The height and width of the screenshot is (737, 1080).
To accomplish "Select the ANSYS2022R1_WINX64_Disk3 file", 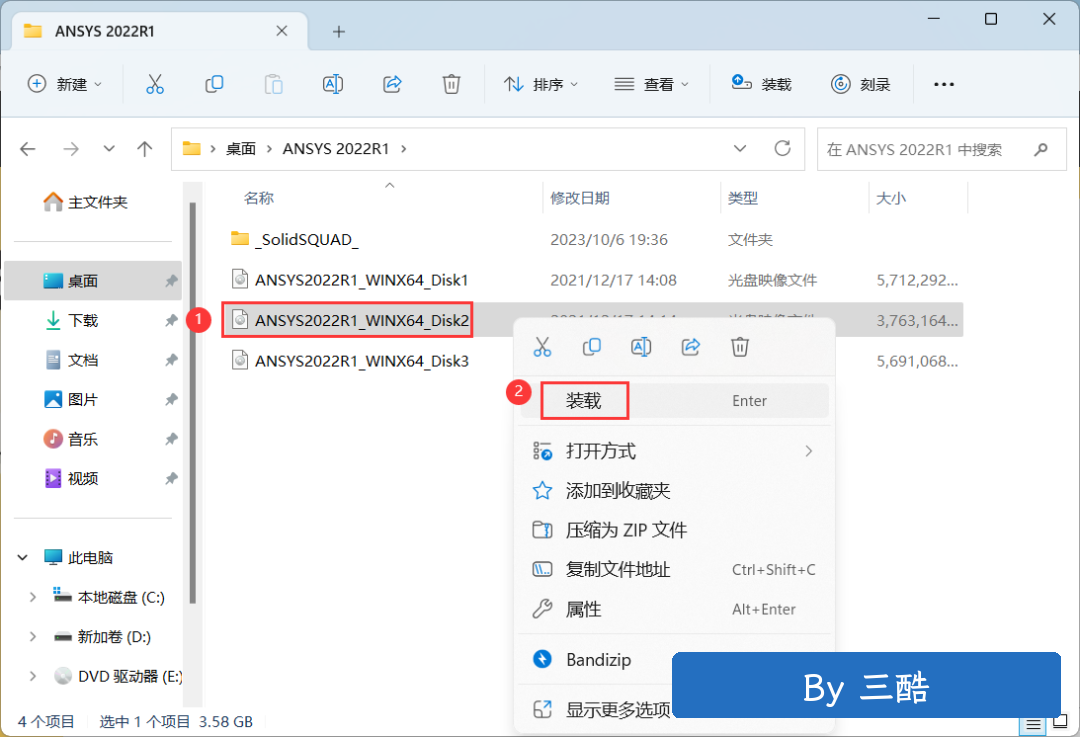I will point(362,360).
